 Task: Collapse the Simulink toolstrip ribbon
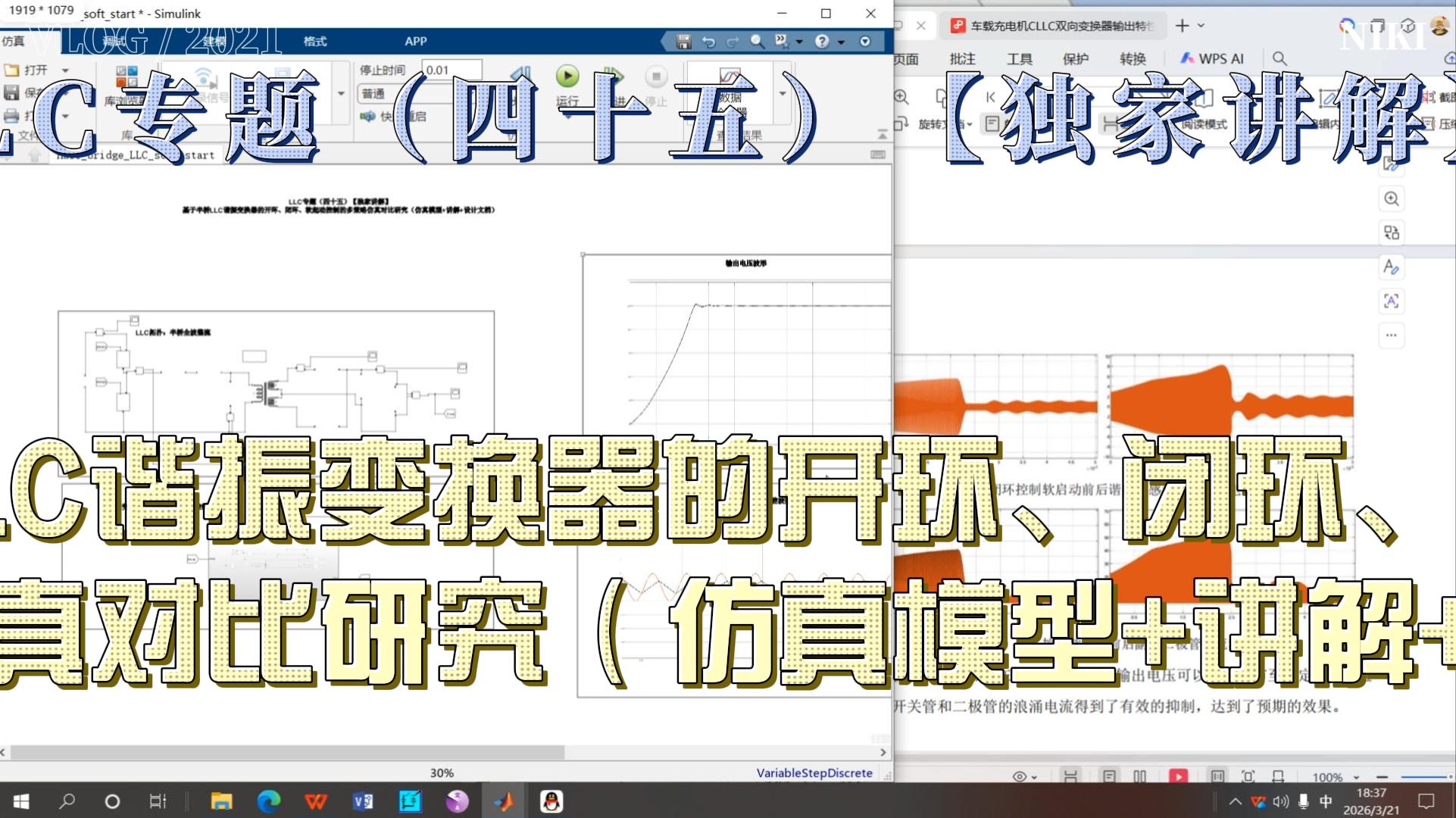pos(883,134)
